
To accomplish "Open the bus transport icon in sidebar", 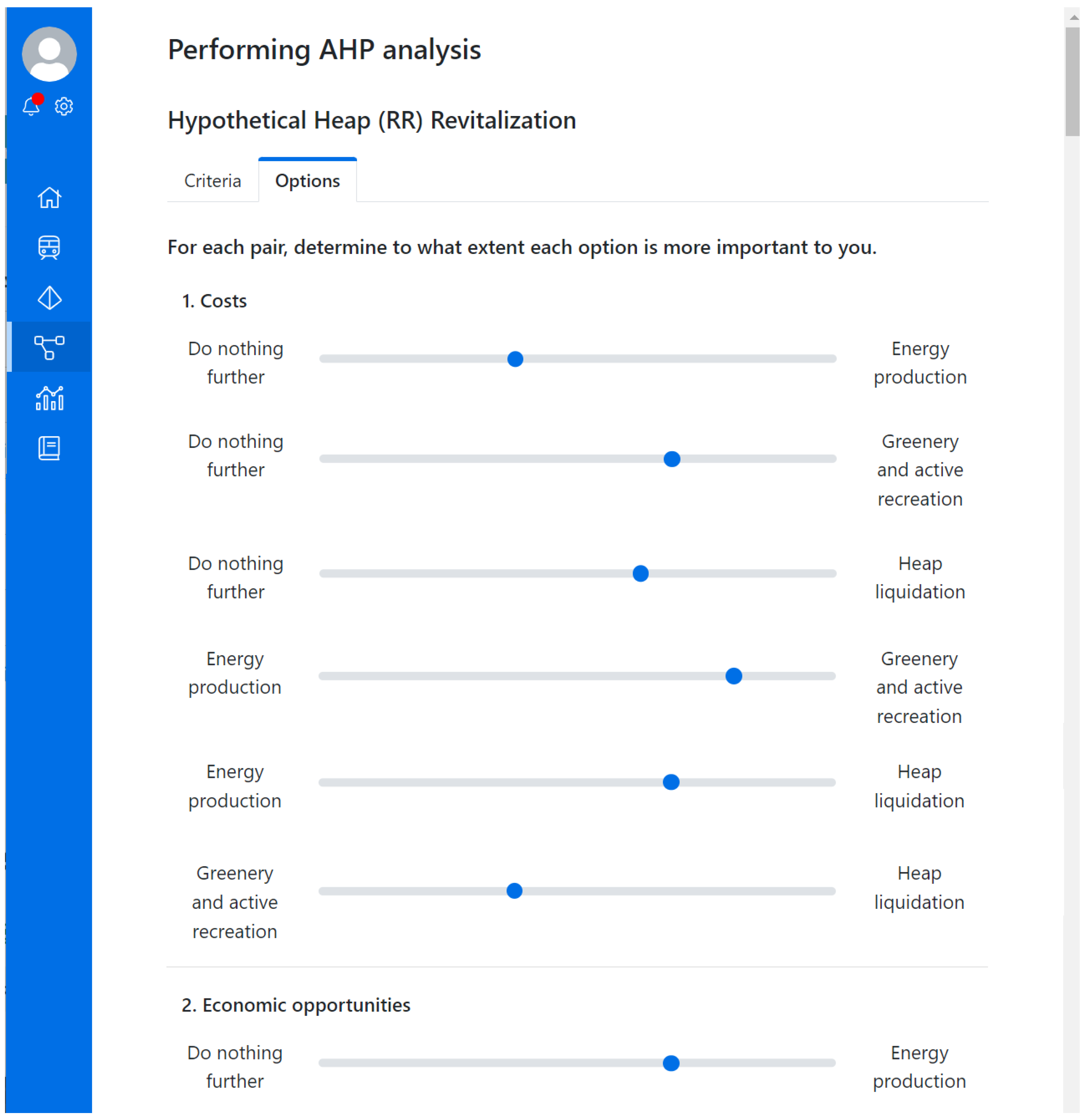I will (49, 248).
